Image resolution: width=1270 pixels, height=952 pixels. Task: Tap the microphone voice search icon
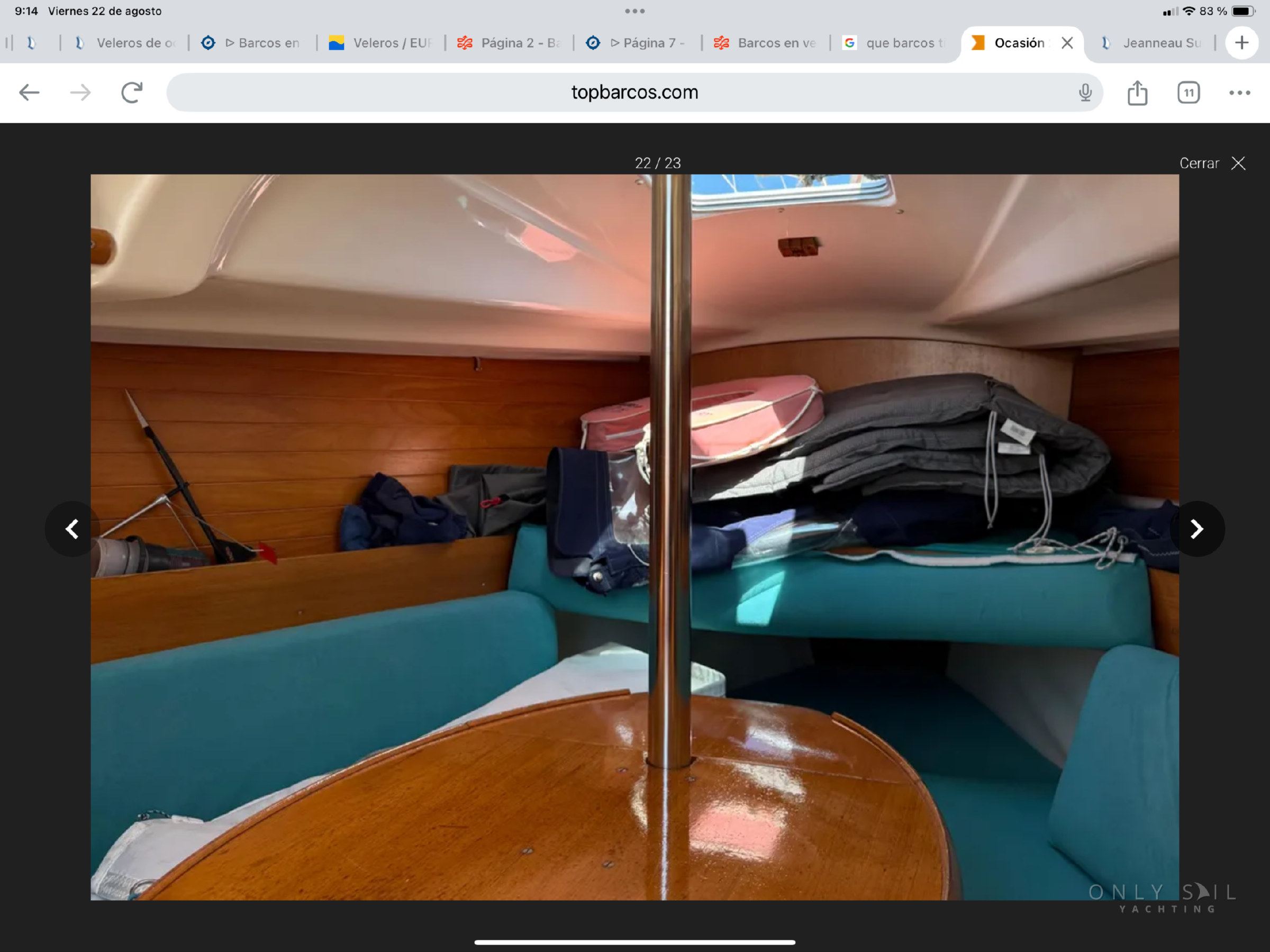click(x=1085, y=93)
